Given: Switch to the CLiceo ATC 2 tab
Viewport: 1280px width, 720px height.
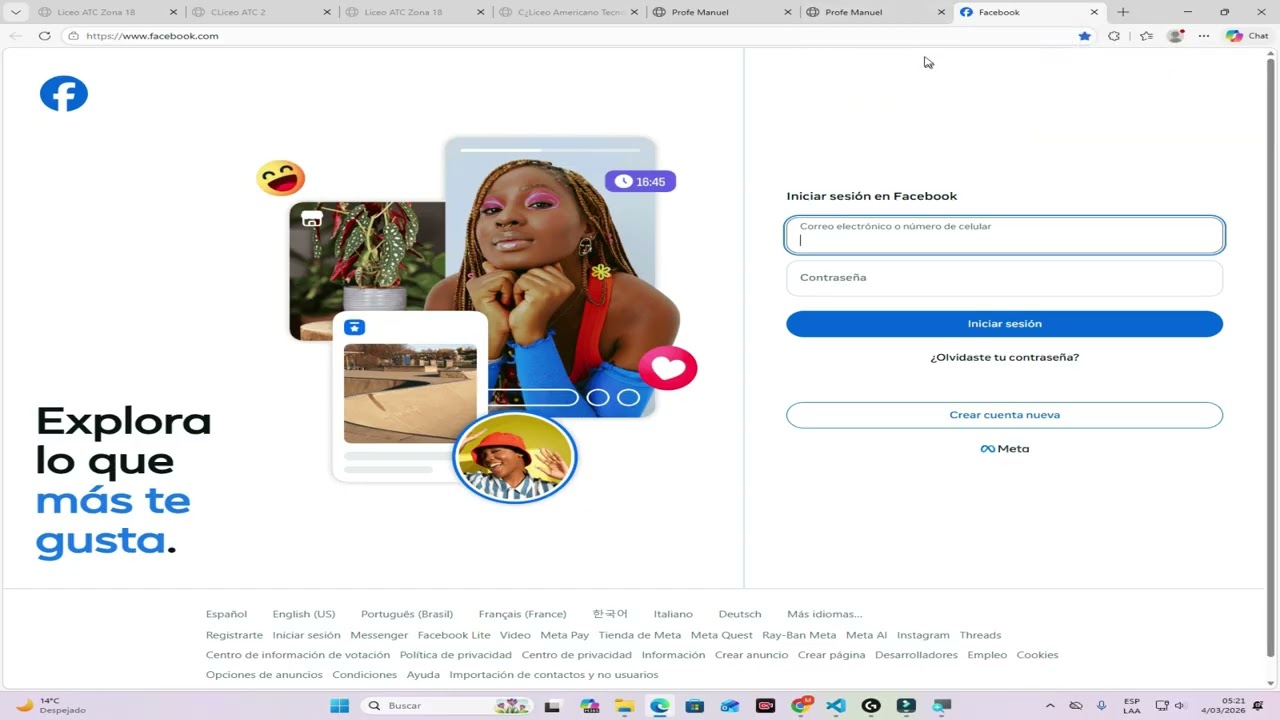Looking at the screenshot, I should tap(260, 12).
